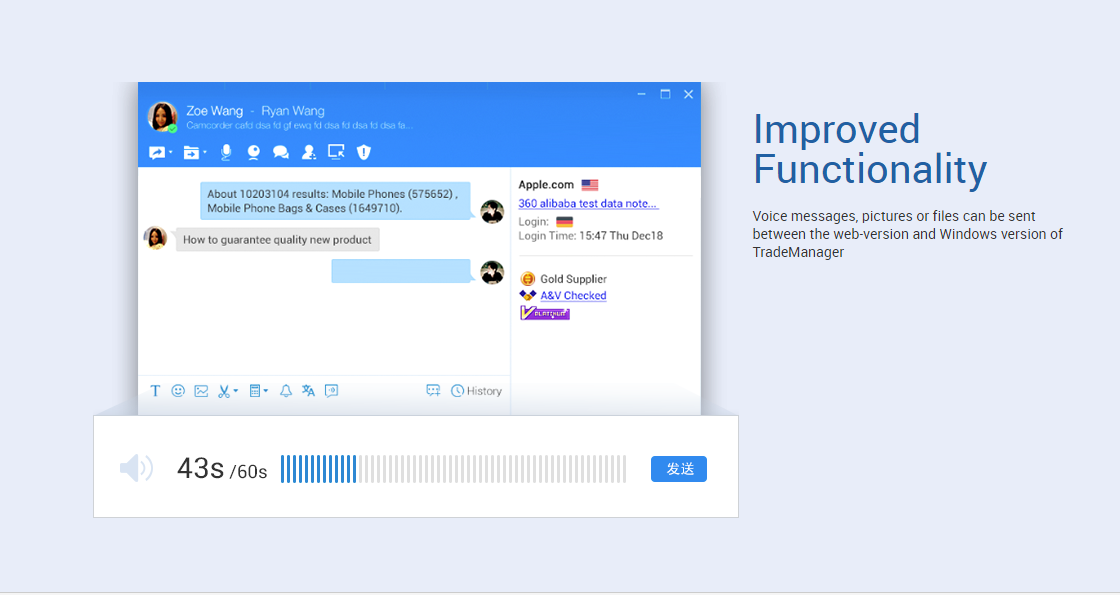Click the German flag beside Login
The image size is (1120, 595).
click(x=564, y=222)
